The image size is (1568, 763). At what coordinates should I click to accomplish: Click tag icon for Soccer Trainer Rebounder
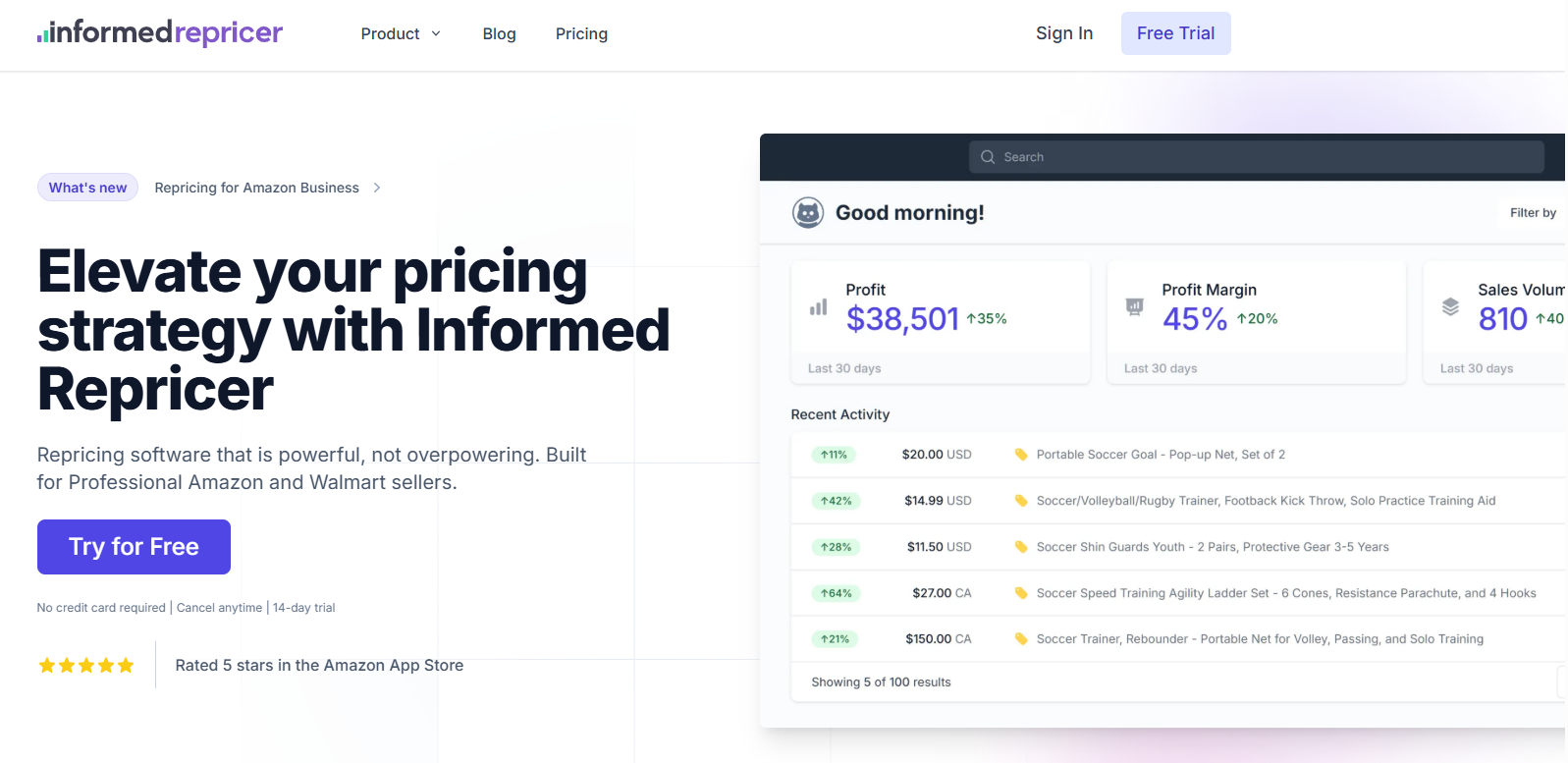tap(1021, 639)
